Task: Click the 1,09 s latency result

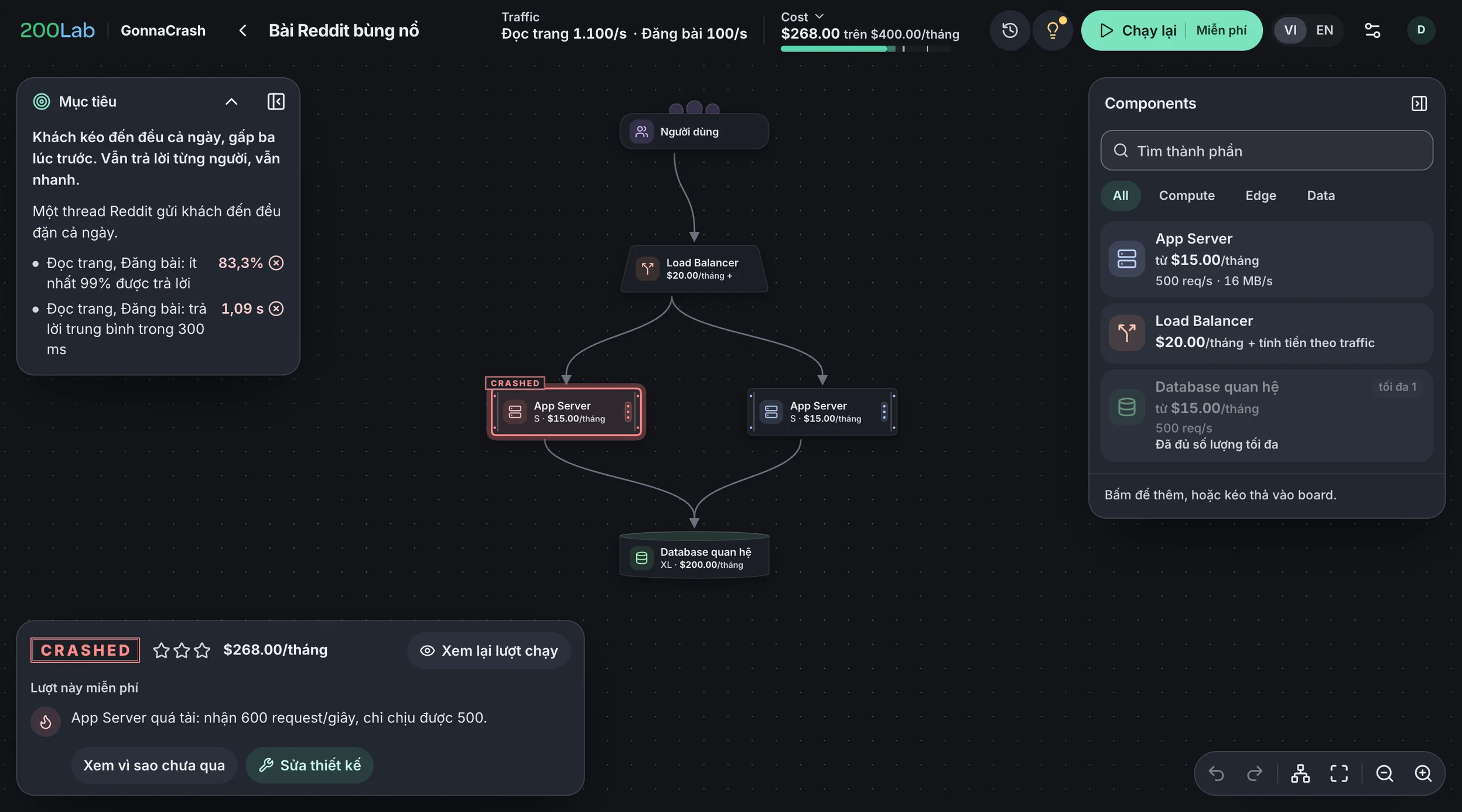Action: tap(252, 309)
